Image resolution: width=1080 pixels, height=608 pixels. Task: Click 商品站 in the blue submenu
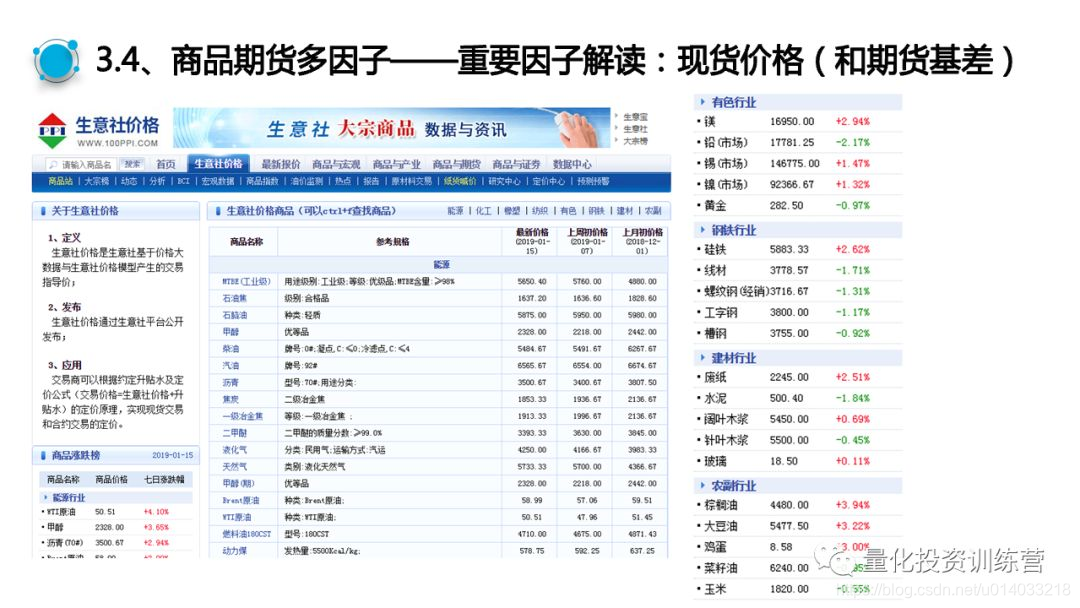click(60, 181)
